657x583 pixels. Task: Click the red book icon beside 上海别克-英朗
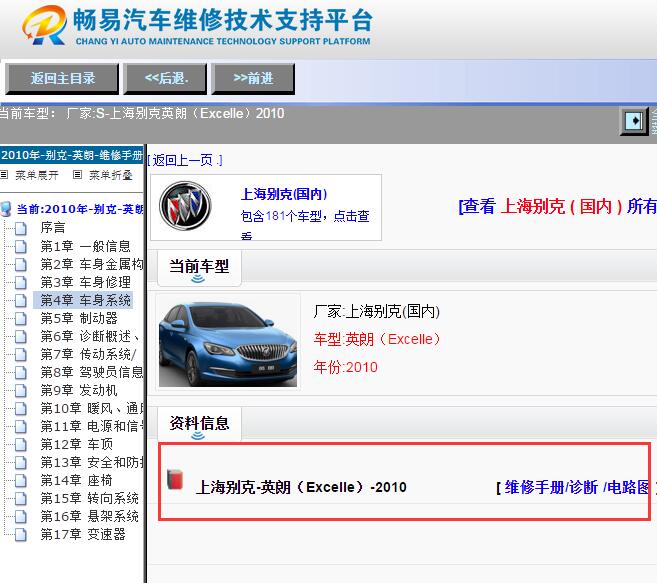pyautogui.click(x=175, y=479)
